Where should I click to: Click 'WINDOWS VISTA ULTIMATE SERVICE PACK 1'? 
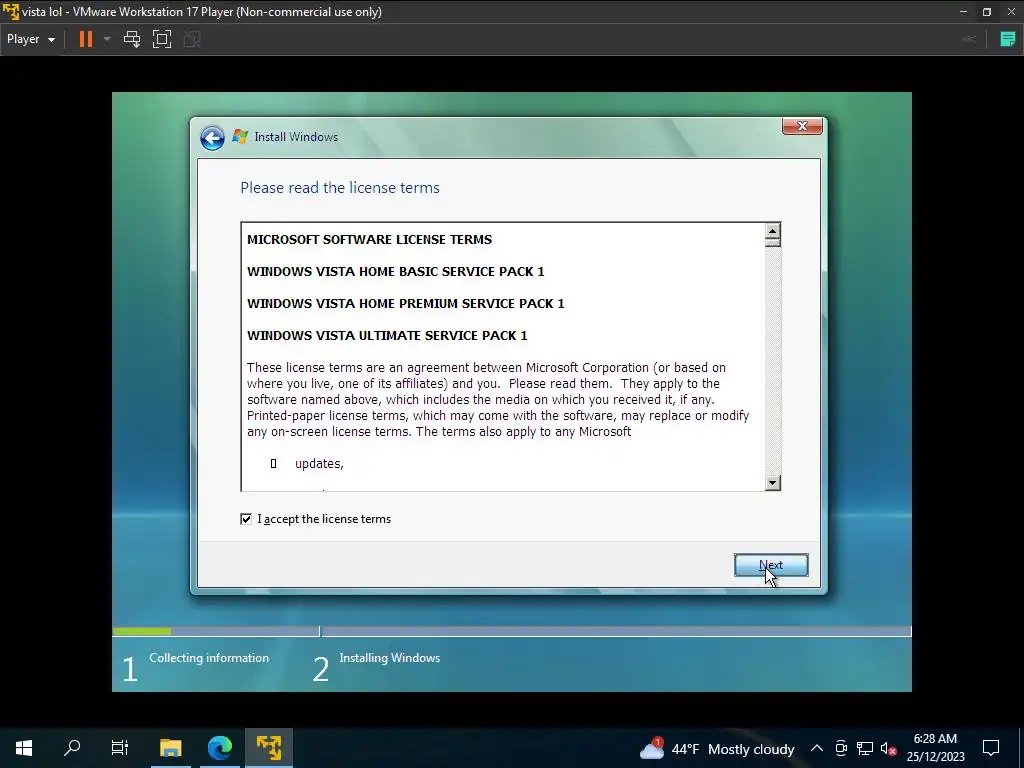click(387, 336)
